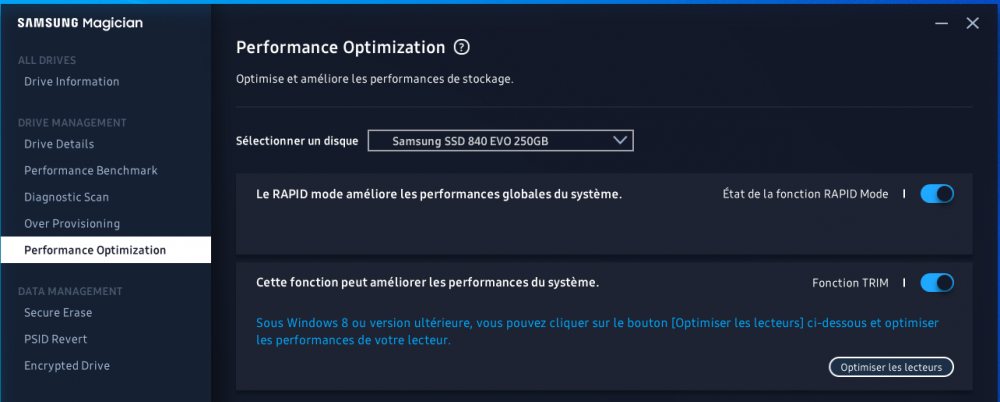Turn off the Fonction TRIM switch
The image size is (1000, 402).
tap(936, 283)
